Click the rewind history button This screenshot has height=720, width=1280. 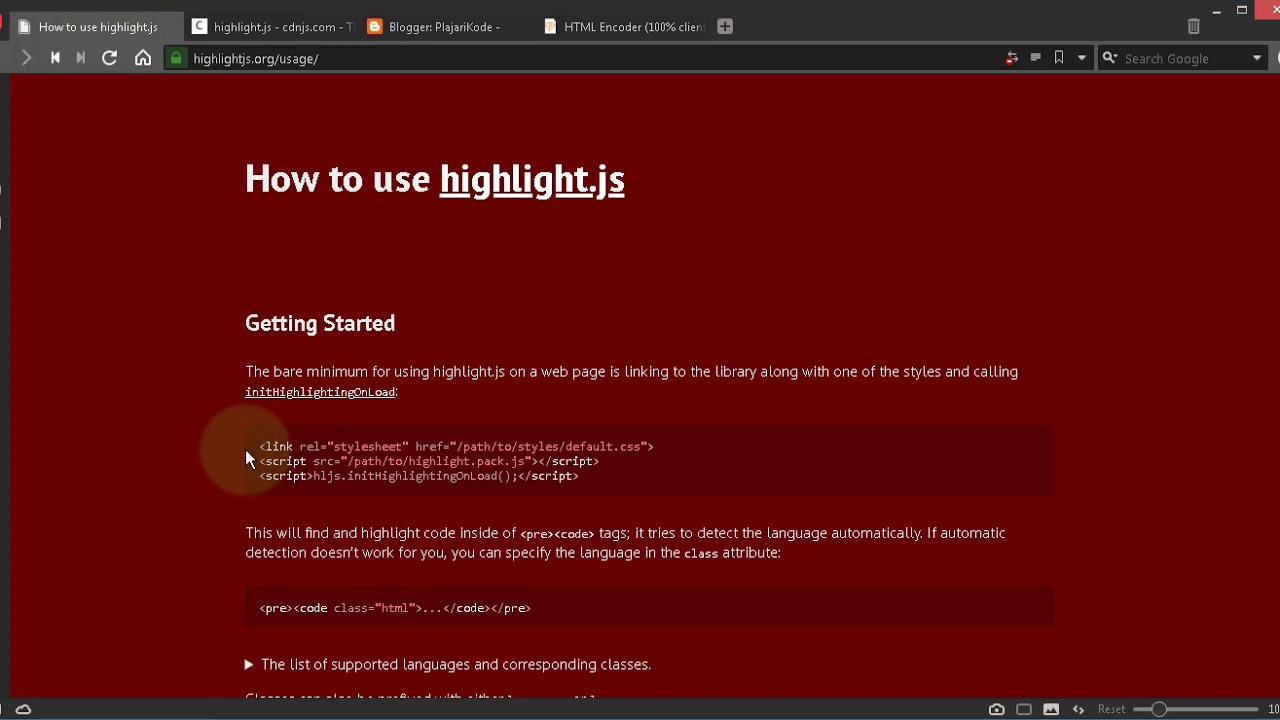[x=55, y=58]
